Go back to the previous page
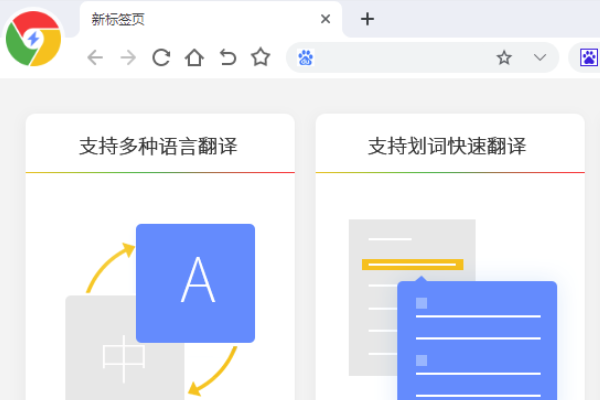The width and height of the screenshot is (600, 400). pyautogui.click(x=95, y=58)
